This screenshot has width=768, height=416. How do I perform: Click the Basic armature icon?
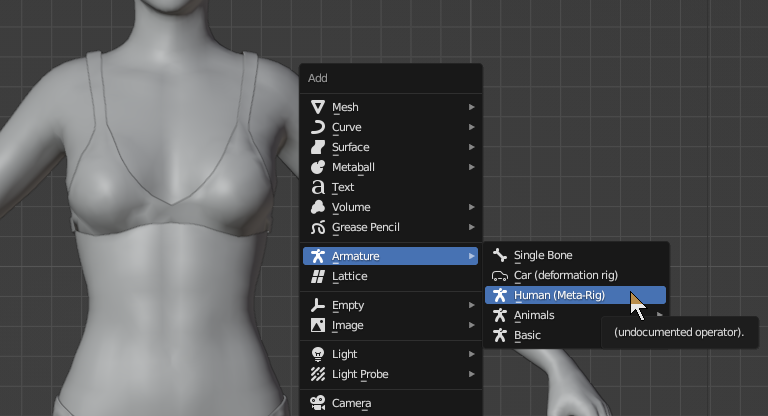(500, 335)
